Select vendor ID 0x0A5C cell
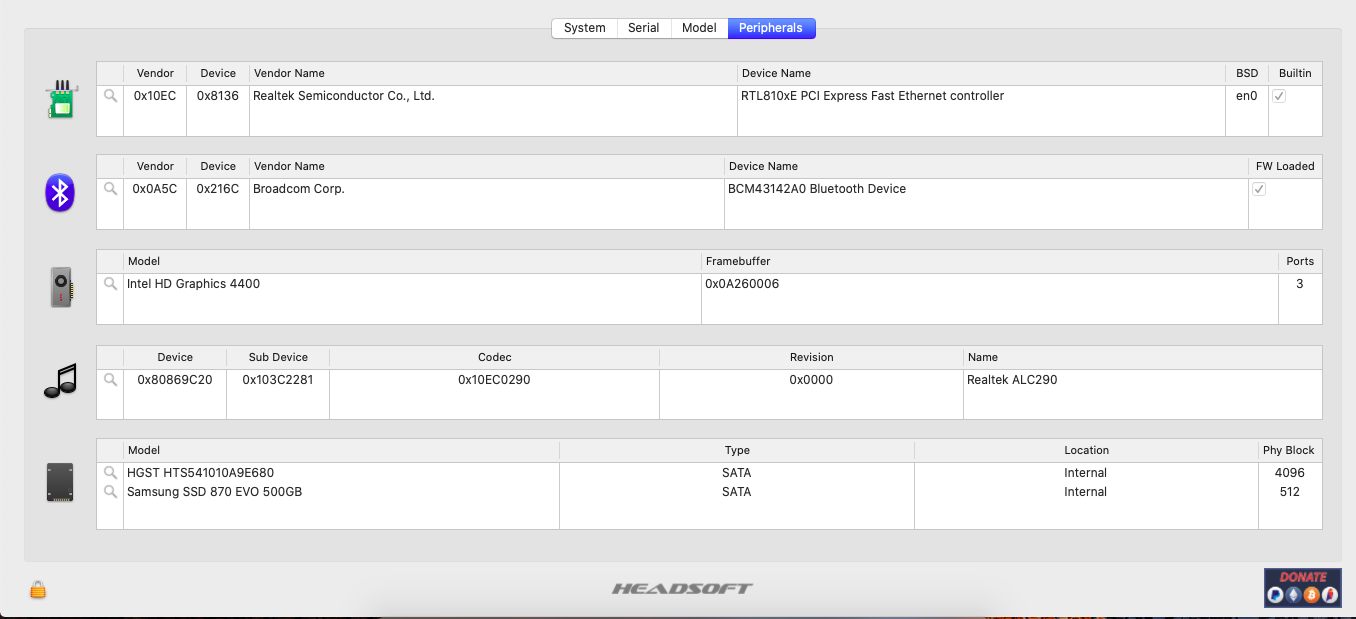Image resolution: width=1356 pixels, height=619 pixels. pyautogui.click(x=155, y=188)
